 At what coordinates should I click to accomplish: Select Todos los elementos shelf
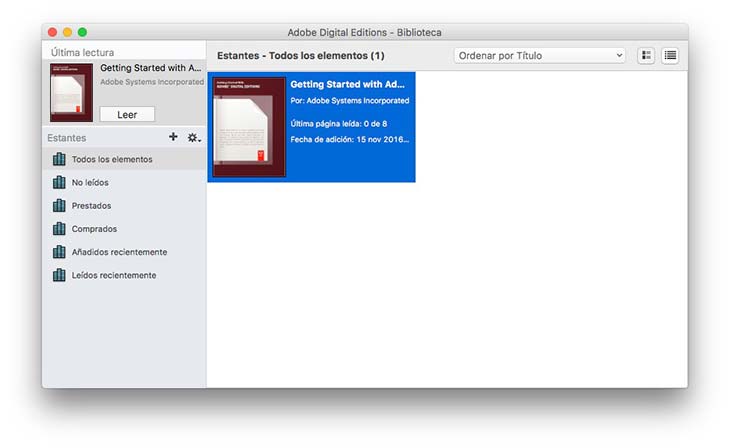point(124,159)
